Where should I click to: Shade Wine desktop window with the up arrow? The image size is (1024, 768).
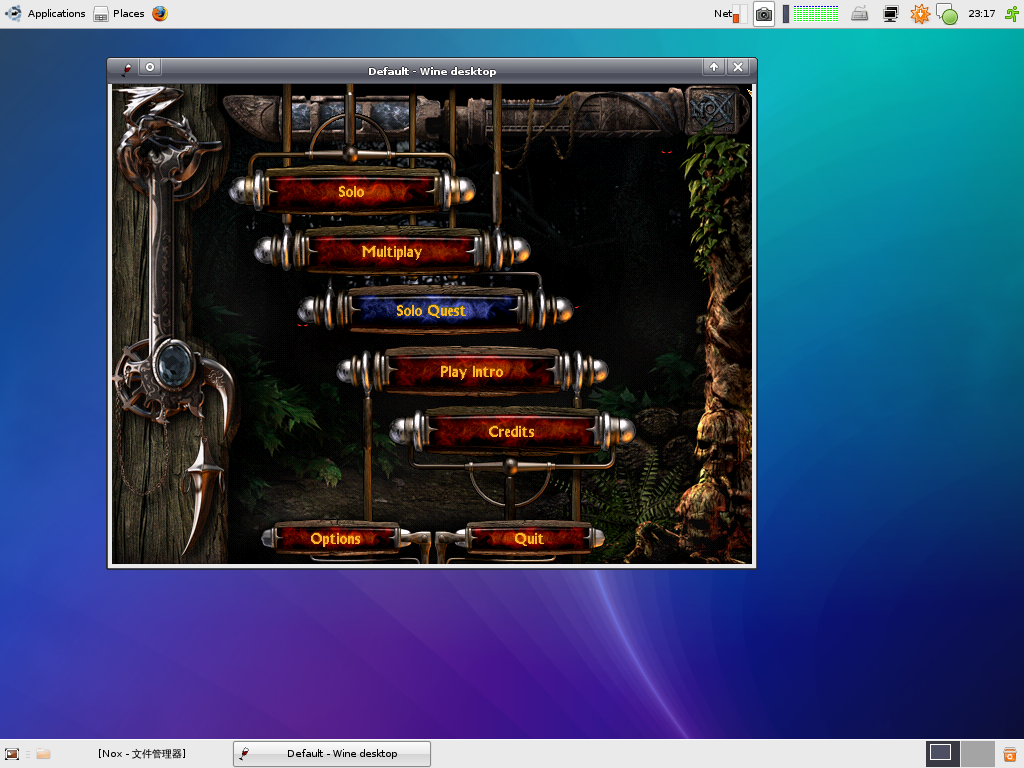(x=714, y=67)
